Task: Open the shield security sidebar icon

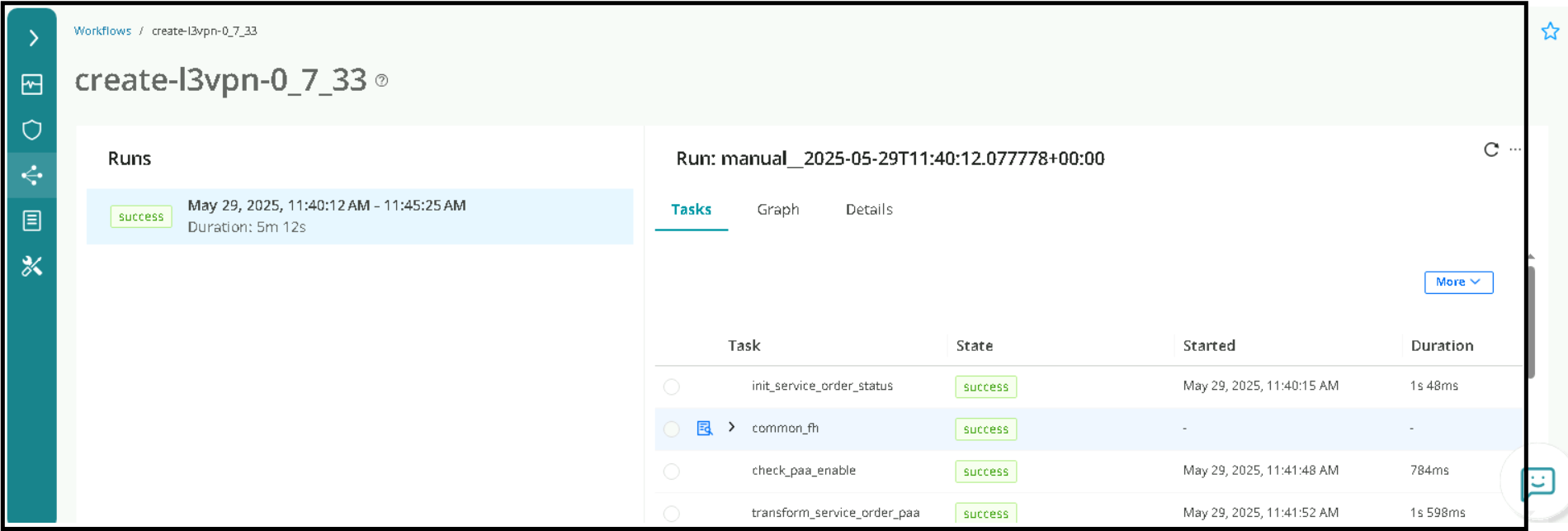Action: (32, 130)
